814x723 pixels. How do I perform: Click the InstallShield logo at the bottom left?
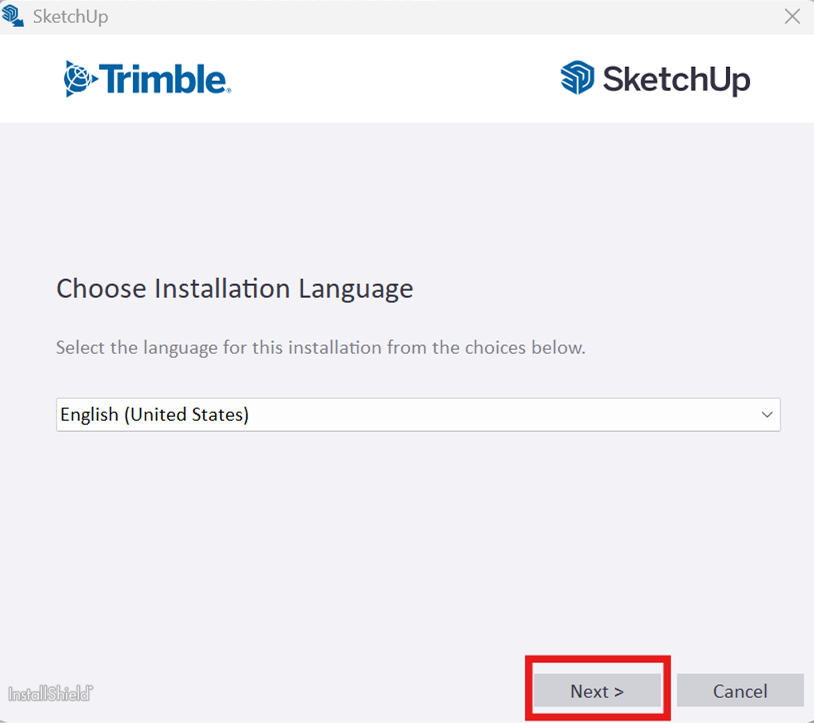[51, 692]
